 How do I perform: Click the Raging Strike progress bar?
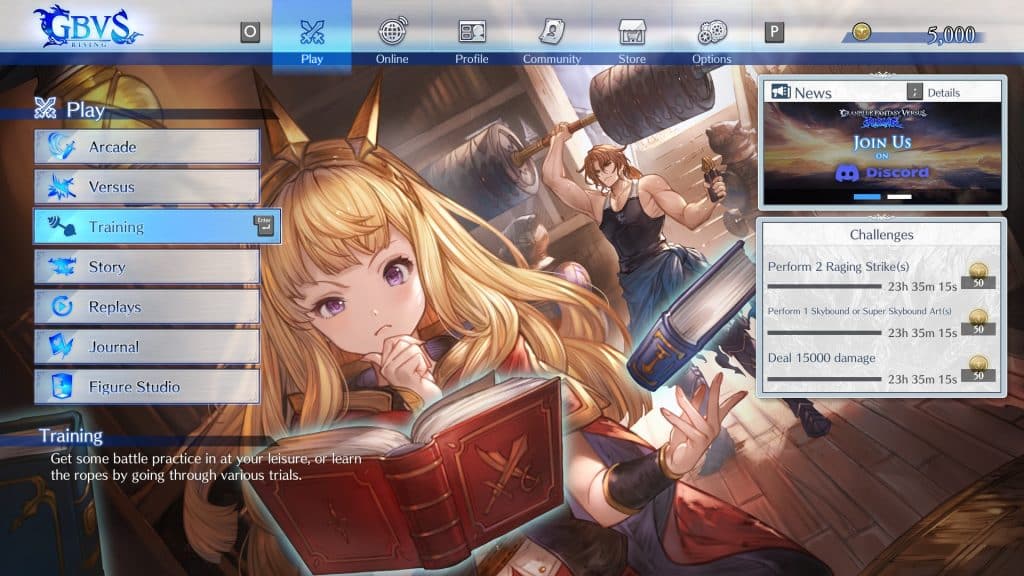(x=824, y=286)
